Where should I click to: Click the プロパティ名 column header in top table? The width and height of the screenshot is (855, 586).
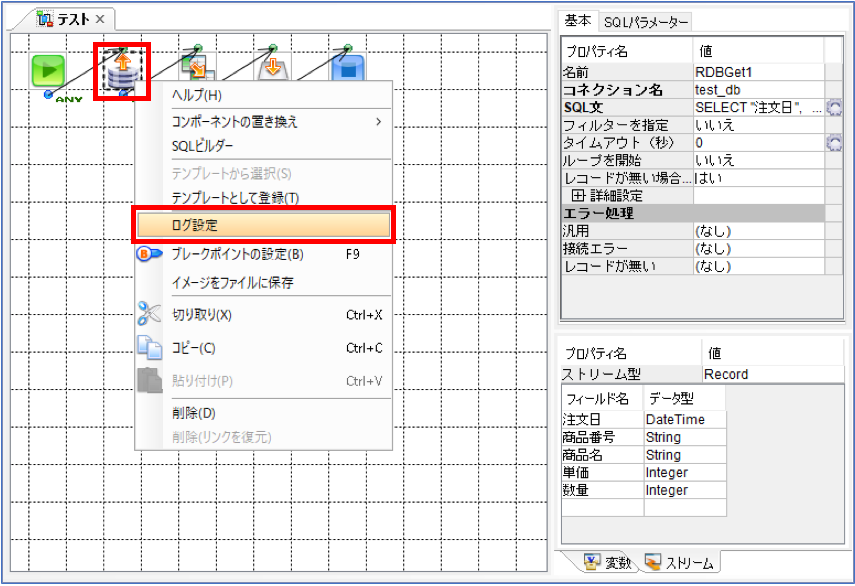[x=627, y=51]
